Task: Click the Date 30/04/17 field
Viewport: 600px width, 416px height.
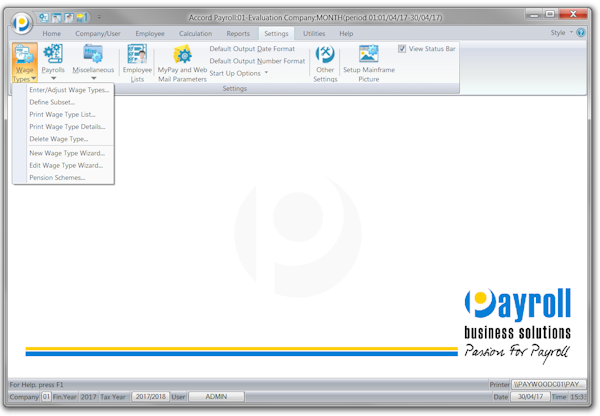Action: [530, 397]
